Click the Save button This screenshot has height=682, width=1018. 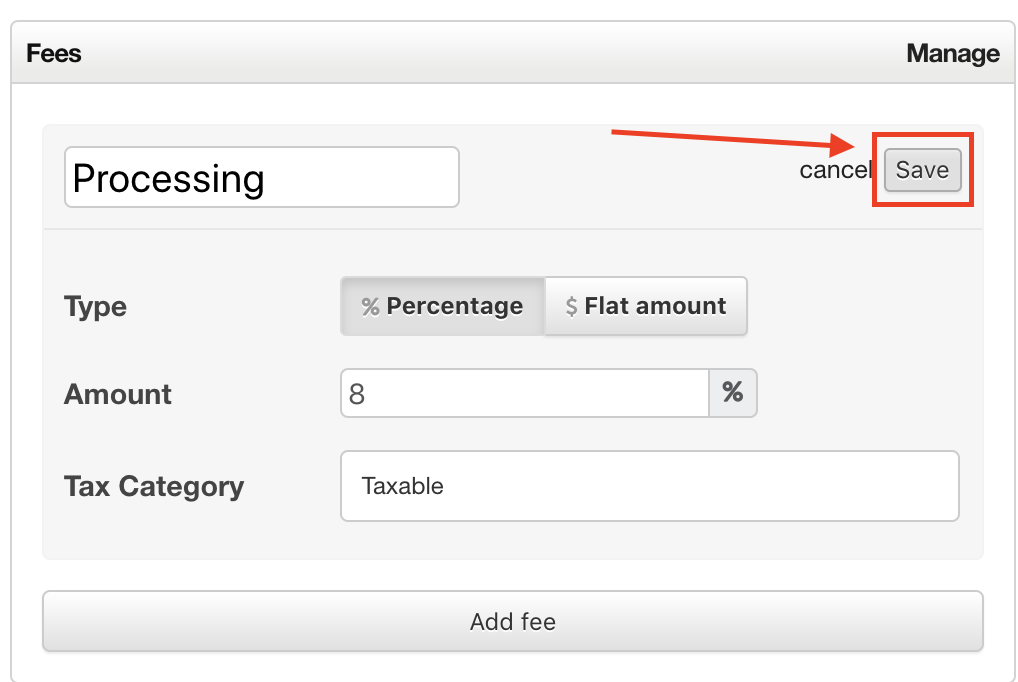pyautogui.click(x=922, y=170)
